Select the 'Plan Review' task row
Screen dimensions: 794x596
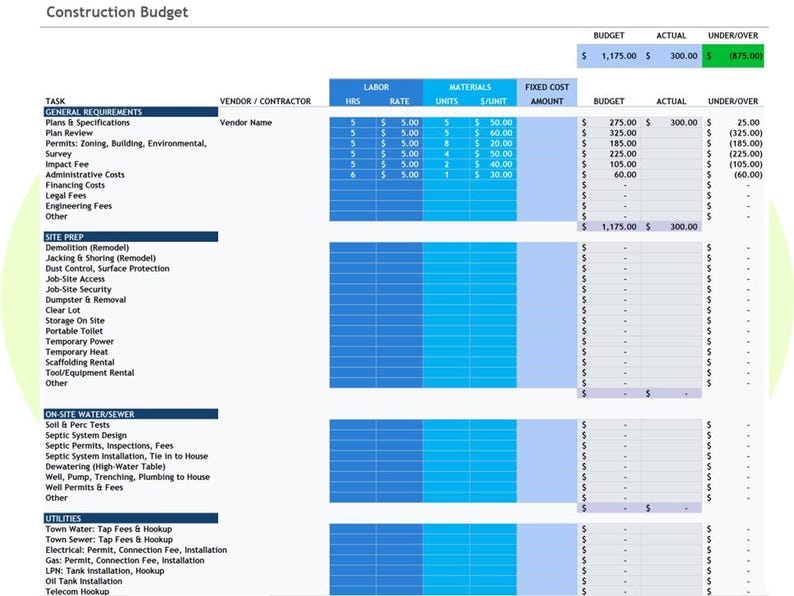(69, 133)
